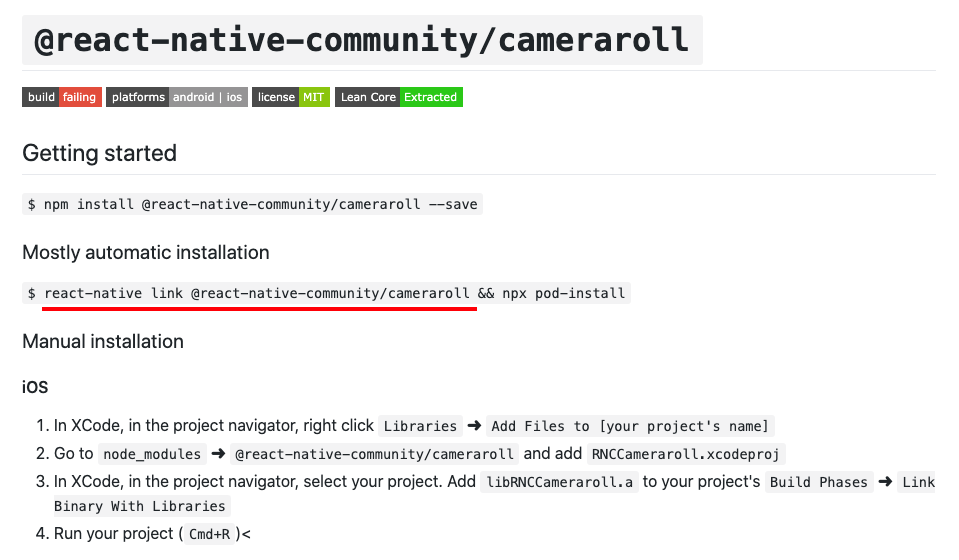Screen dimensions: 959x560
Task: Click @react-native-community/cameraroll code in step 2
Action: click(374, 454)
